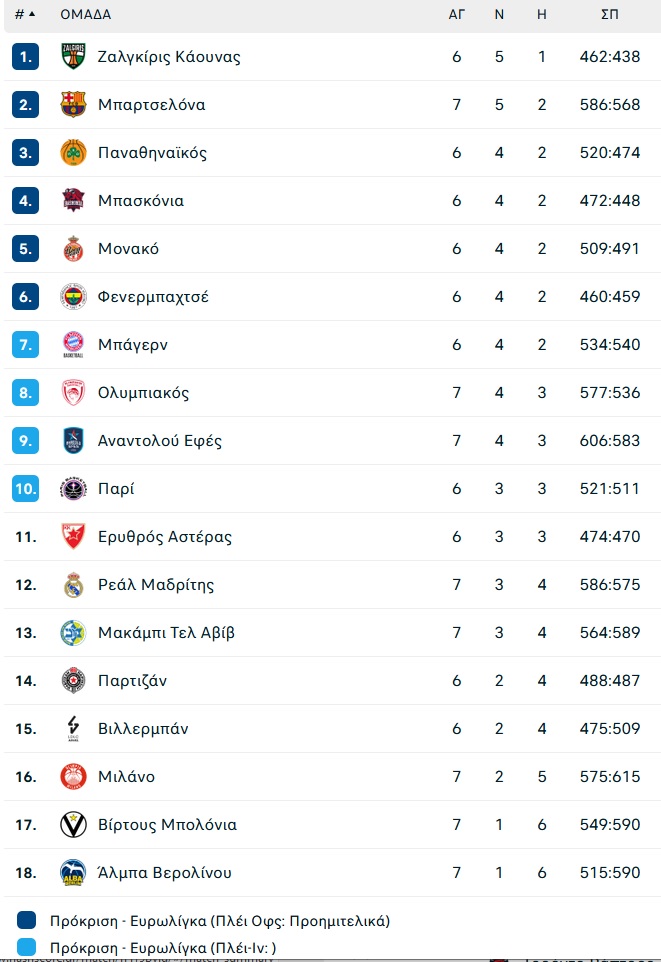The image size is (661, 962).
Task: Open the Ερυθρός Αστέρας team link
Action: click(165, 537)
